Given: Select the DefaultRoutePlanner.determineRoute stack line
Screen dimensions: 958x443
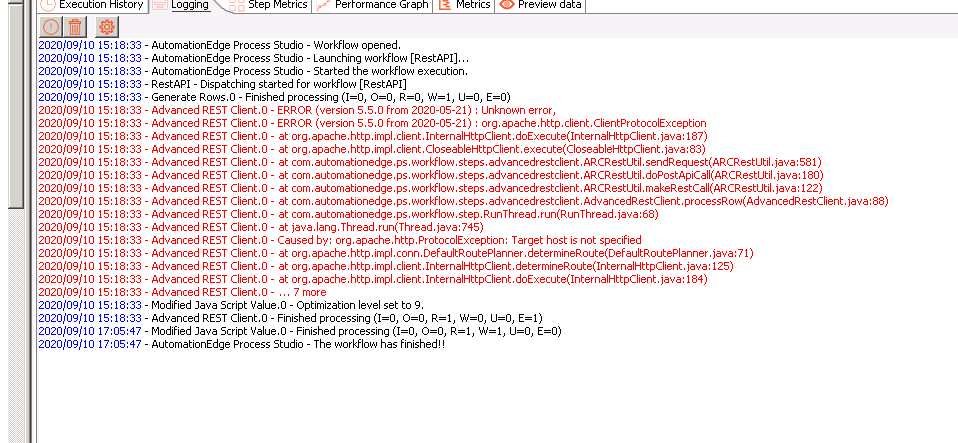Looking at the screenshot, I should (x=396, y=253).
